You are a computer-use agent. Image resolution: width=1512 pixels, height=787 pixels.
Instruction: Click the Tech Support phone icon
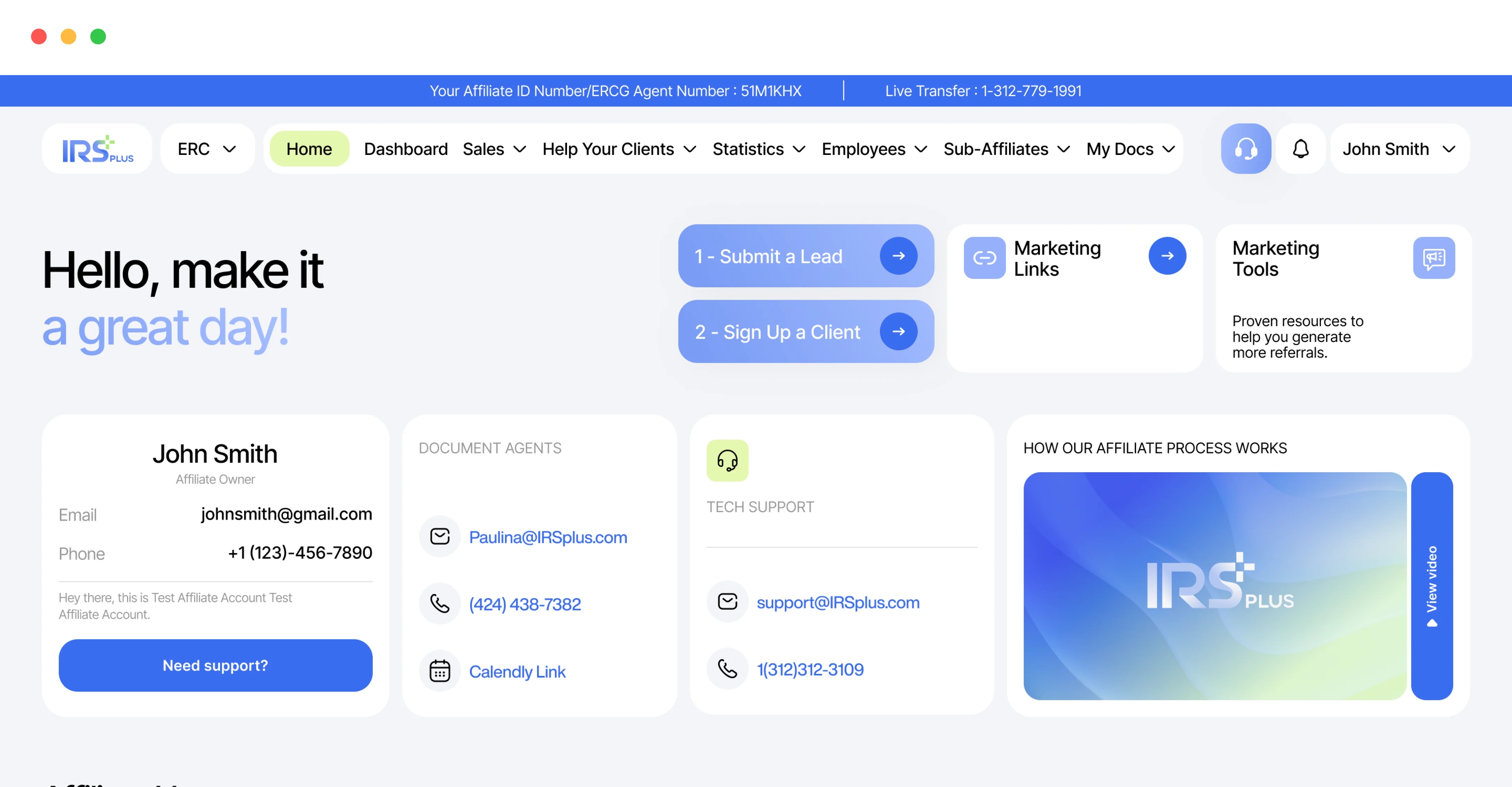click(727, 668)
